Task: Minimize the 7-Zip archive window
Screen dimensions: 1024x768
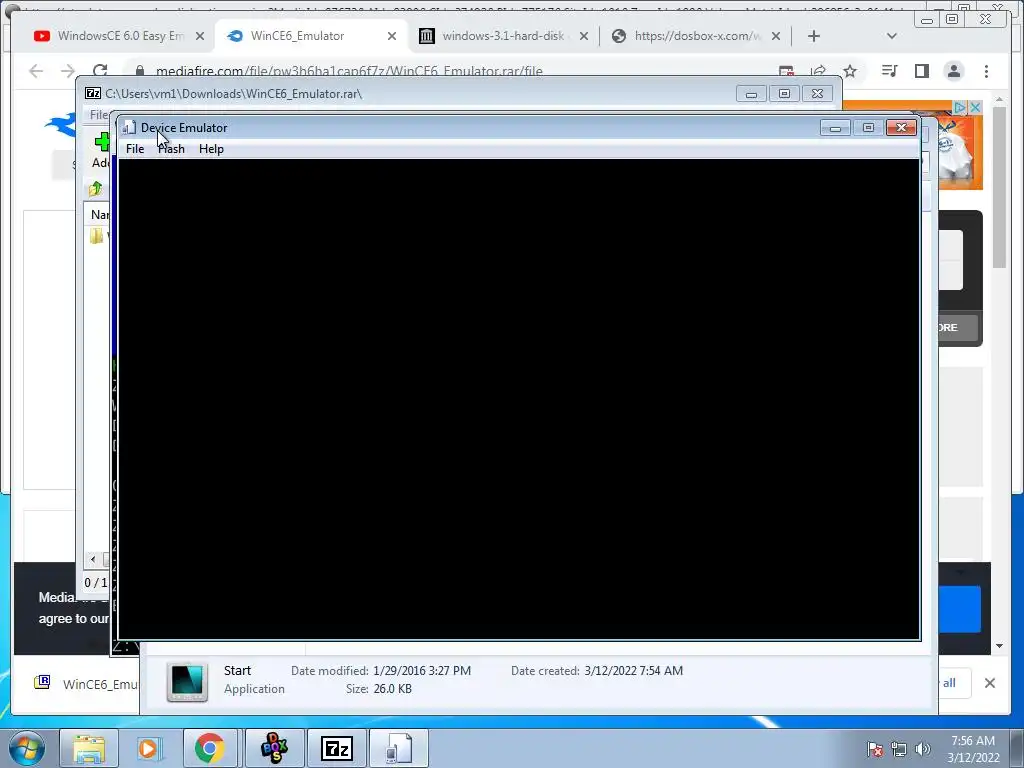Action: (751, 94)
